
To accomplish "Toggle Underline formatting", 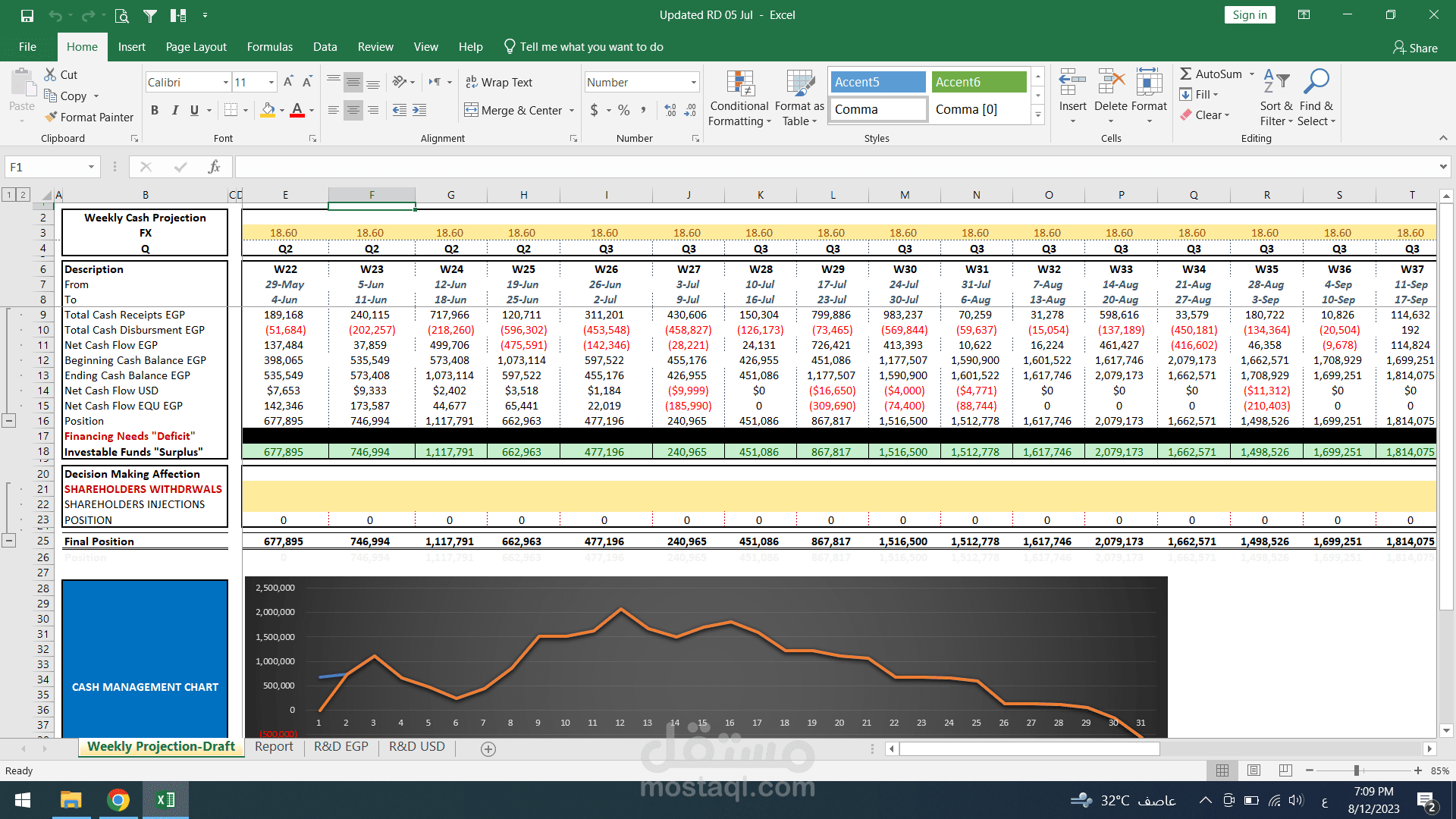I will click(x=194, y=110).
